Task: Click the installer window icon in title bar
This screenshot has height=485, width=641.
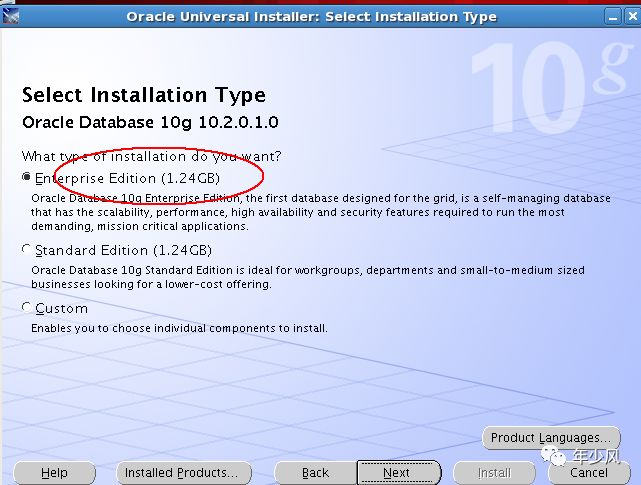Action: point(10,16)
